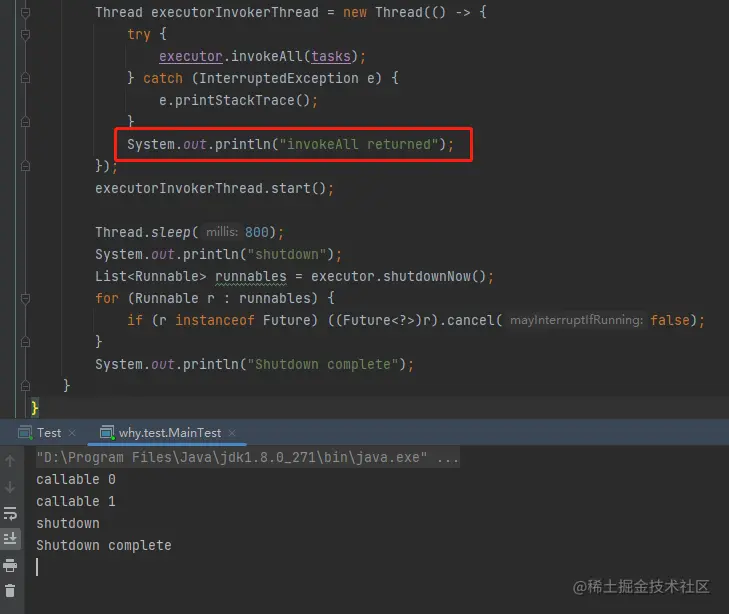This screenshot has width=729, height=614.
Task: Click console output line callable 0
Action: (76, 479)
